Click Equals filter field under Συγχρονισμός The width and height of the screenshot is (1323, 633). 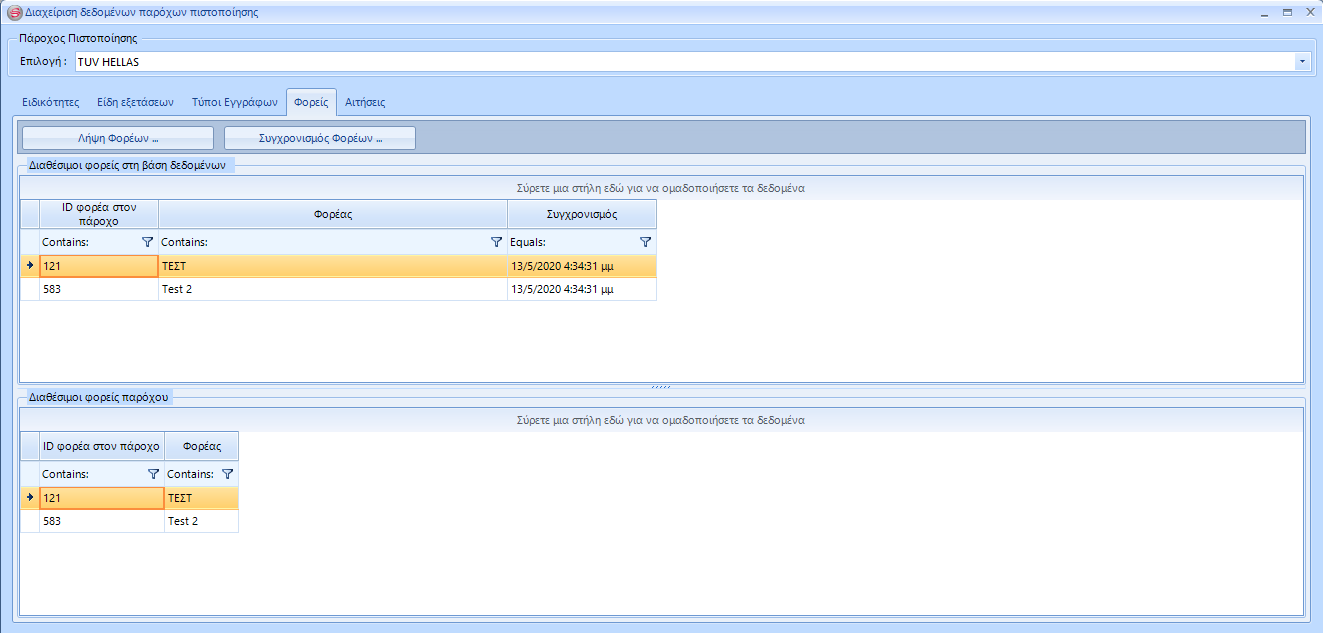point(570,242)
